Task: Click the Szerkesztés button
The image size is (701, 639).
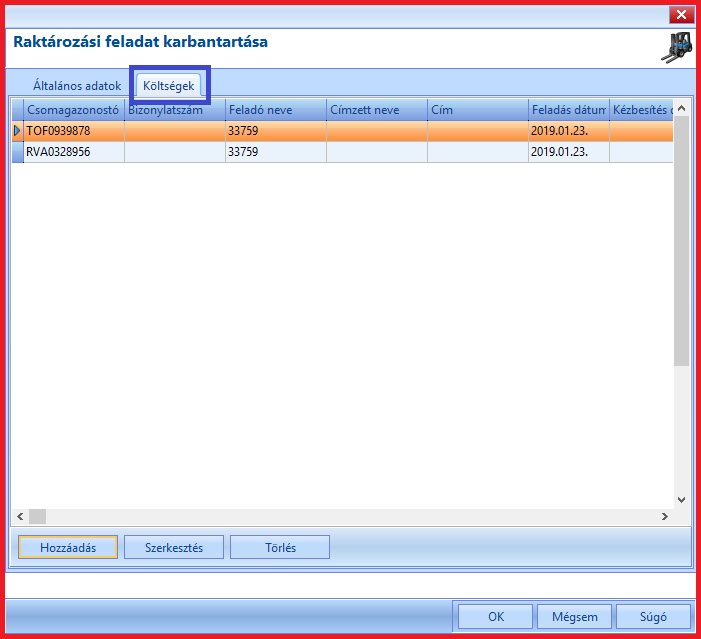Action: click(174, 547)
